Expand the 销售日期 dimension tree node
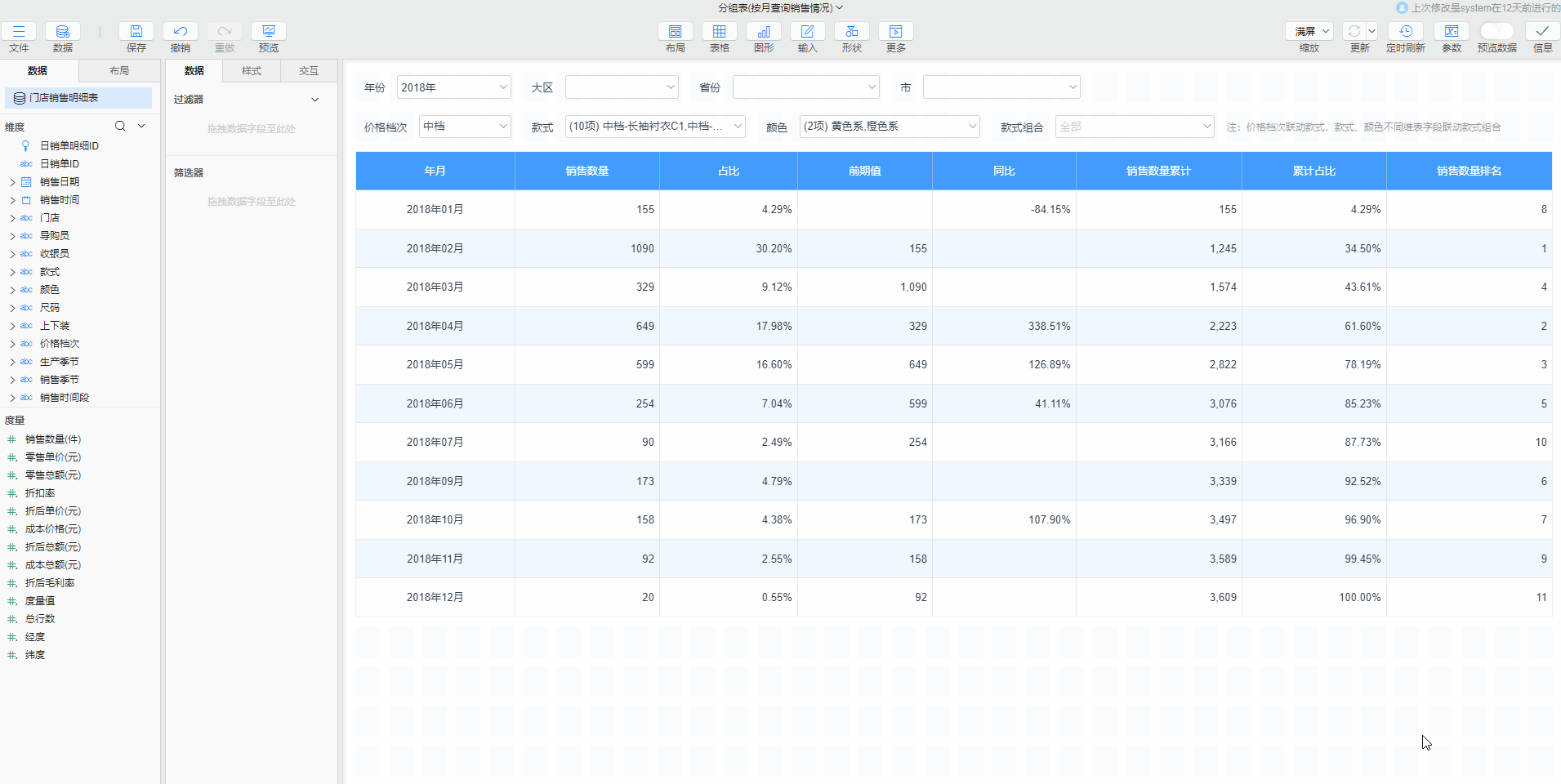Screen dimensions: 1561x784 pyautogui.click(x=12, y=182)
